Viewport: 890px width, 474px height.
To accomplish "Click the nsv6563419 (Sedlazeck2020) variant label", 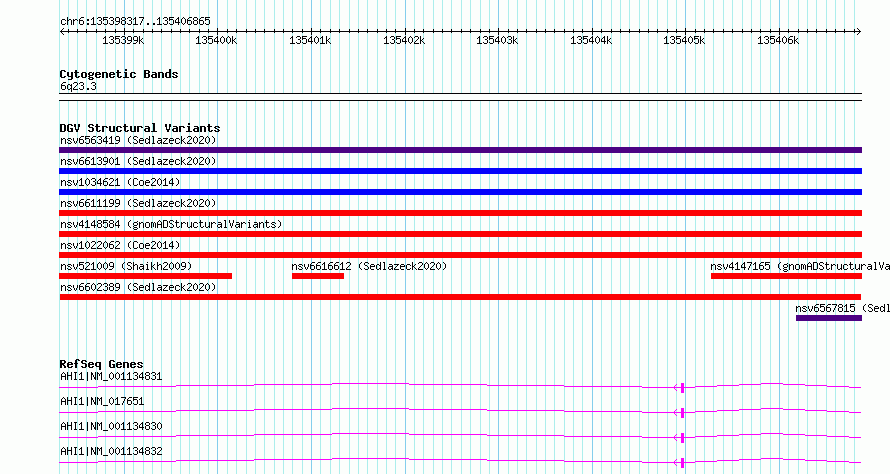I will tap(138, 140).
